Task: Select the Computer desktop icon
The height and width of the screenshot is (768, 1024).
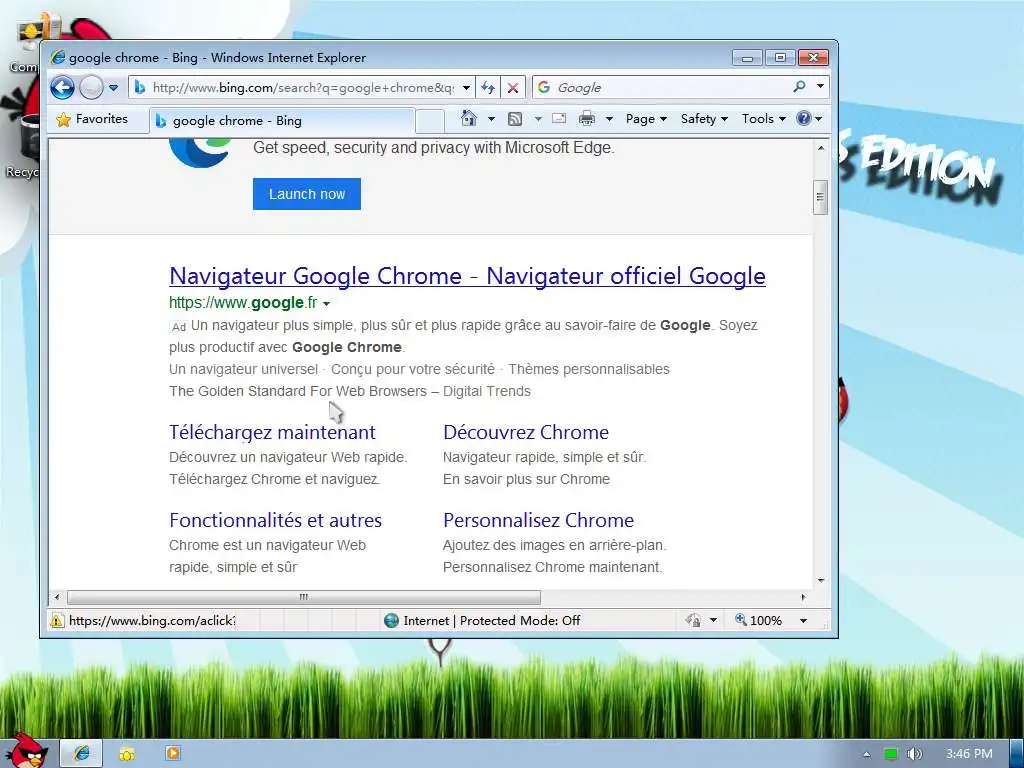Action: click(x=26, y=43)
